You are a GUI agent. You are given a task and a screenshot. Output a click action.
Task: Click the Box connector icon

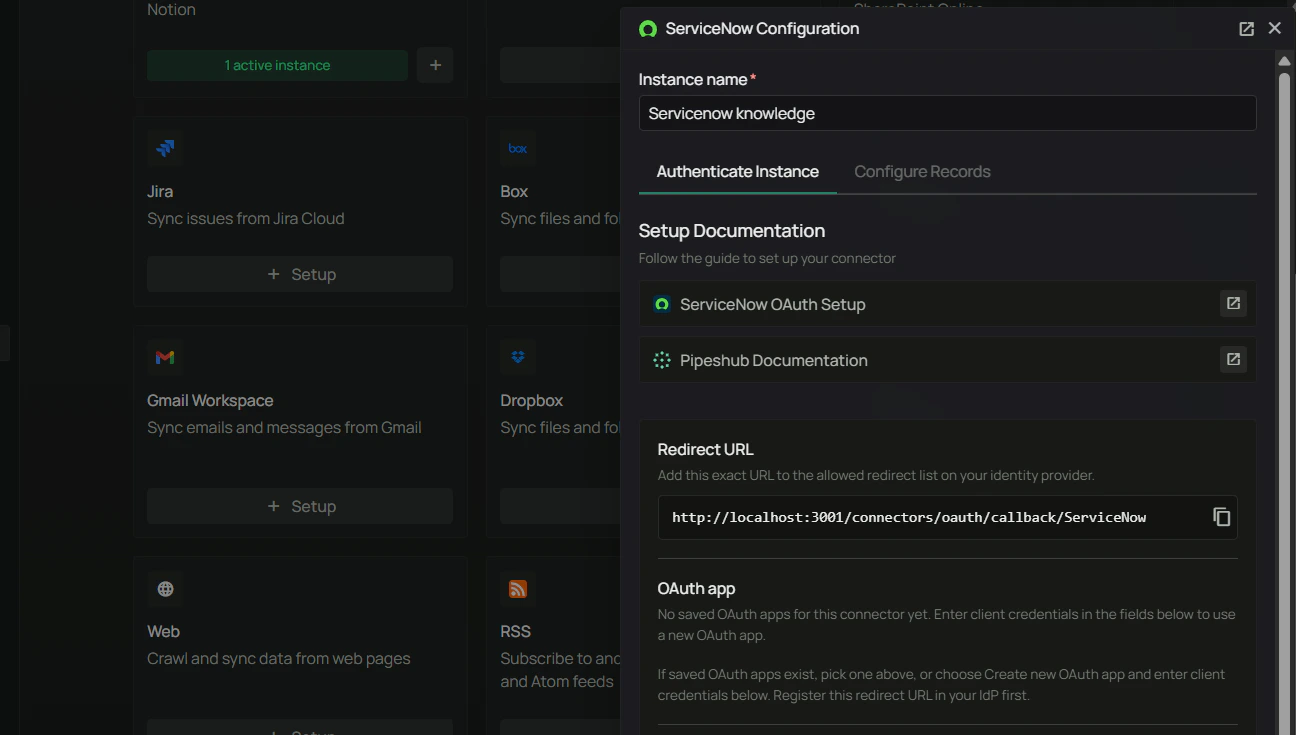517,148
